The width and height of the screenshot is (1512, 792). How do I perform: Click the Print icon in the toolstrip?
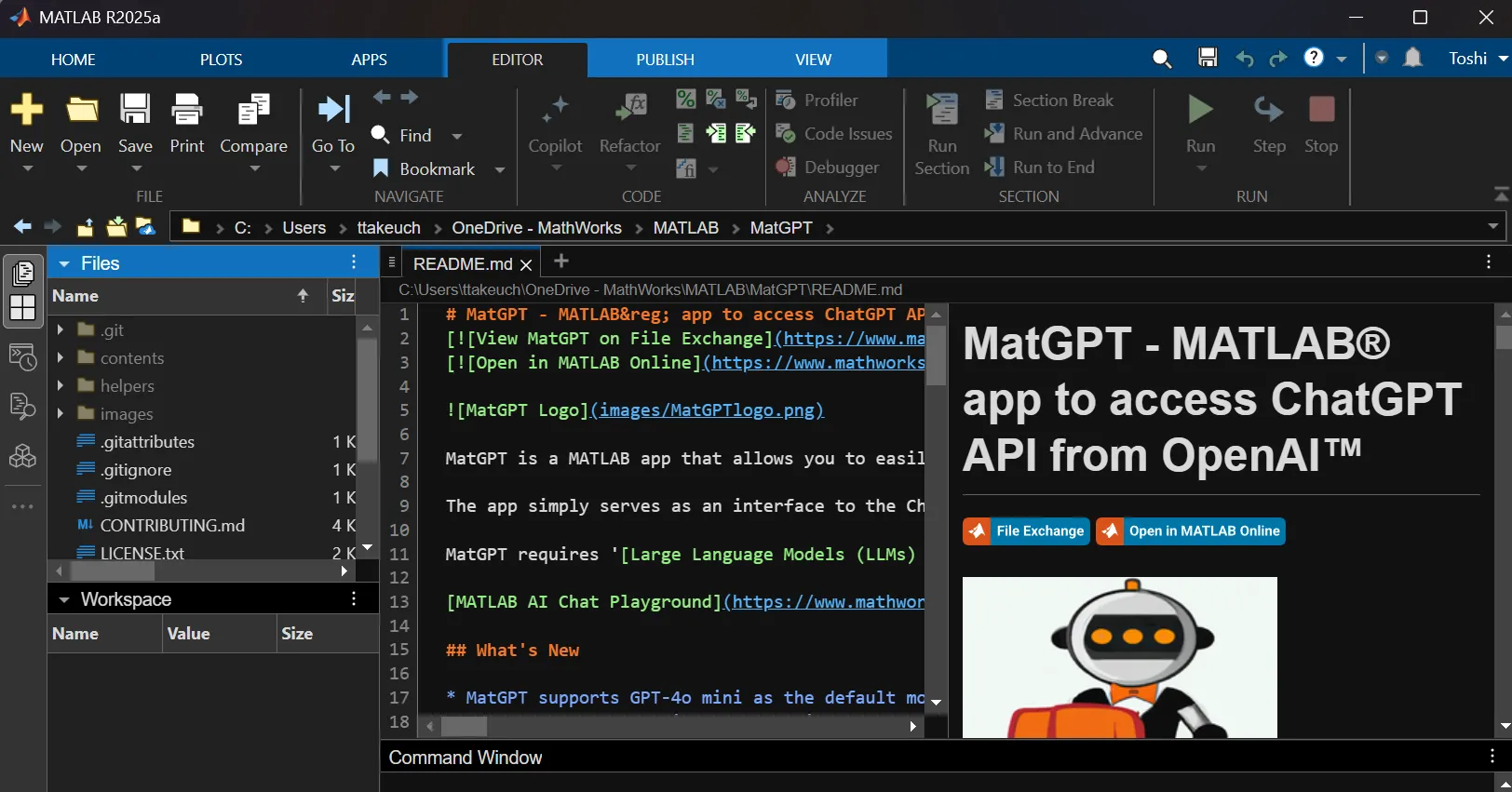coord(187,112)
